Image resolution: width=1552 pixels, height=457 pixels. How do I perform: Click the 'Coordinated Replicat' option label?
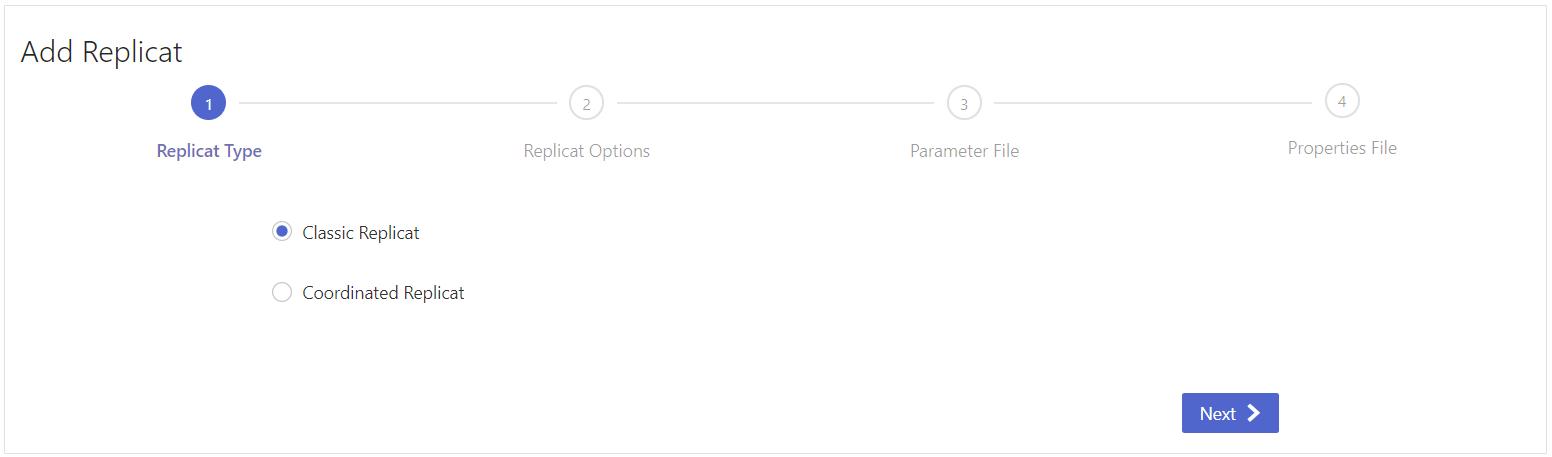383,294
